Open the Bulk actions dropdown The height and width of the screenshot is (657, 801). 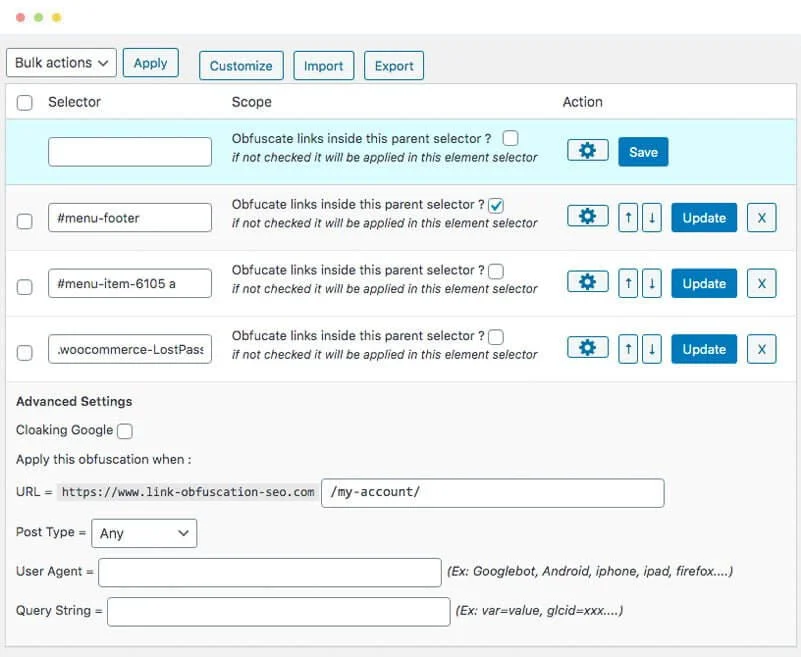coord(61,63)
